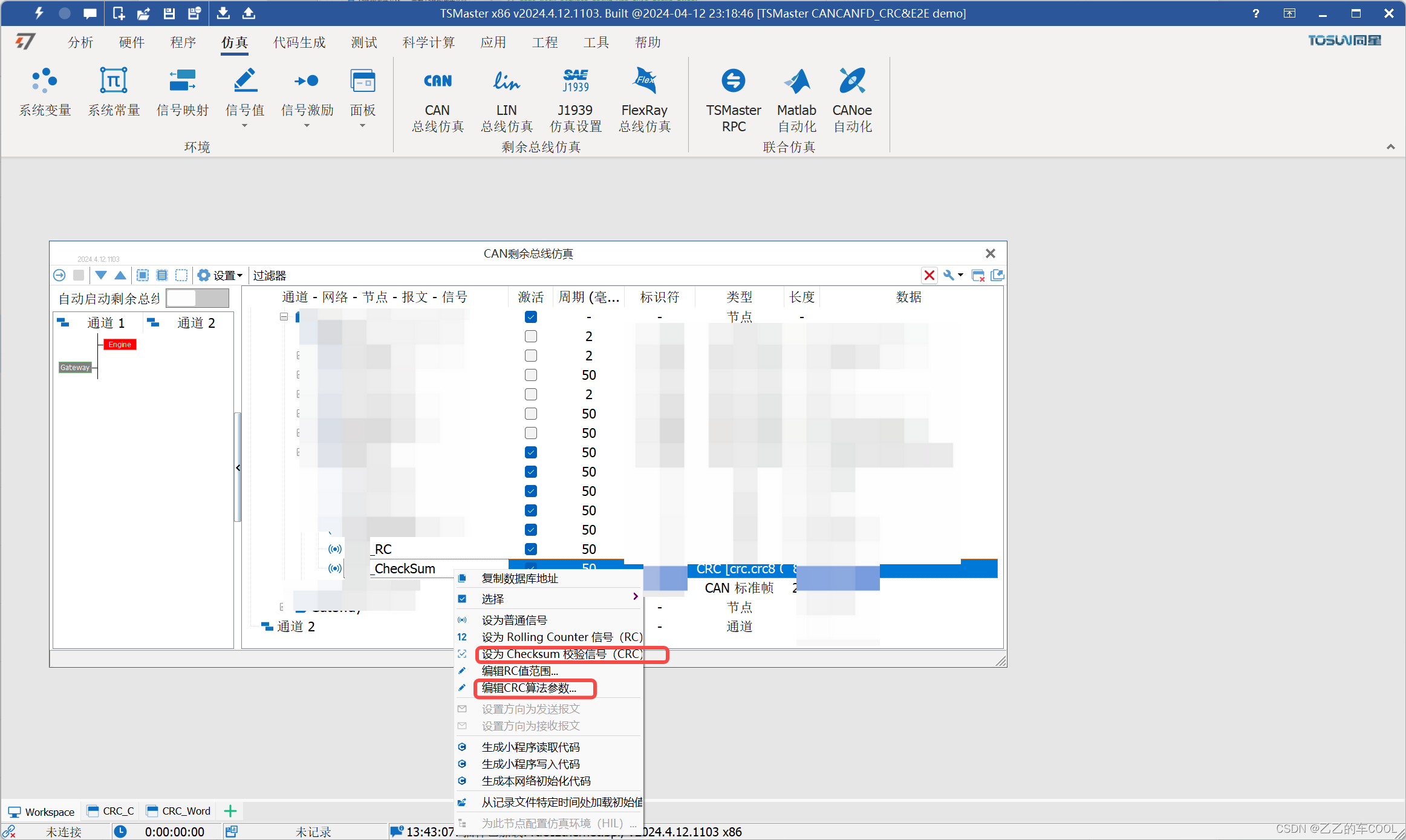Choose 'Edit CRC algorithm parameters' (编辑CRC算法参数)
The height and width of the screenshot is (840, 1406).
click(550, 688)
